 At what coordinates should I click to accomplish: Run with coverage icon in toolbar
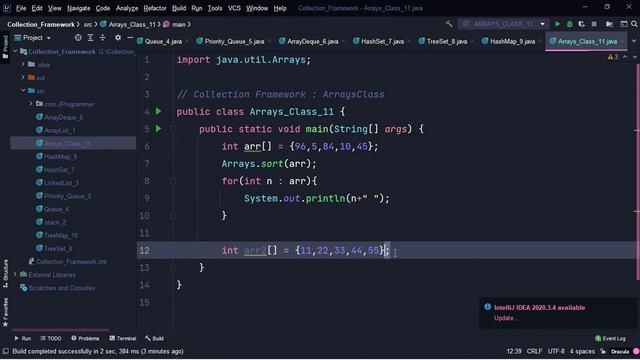(582, 24)
